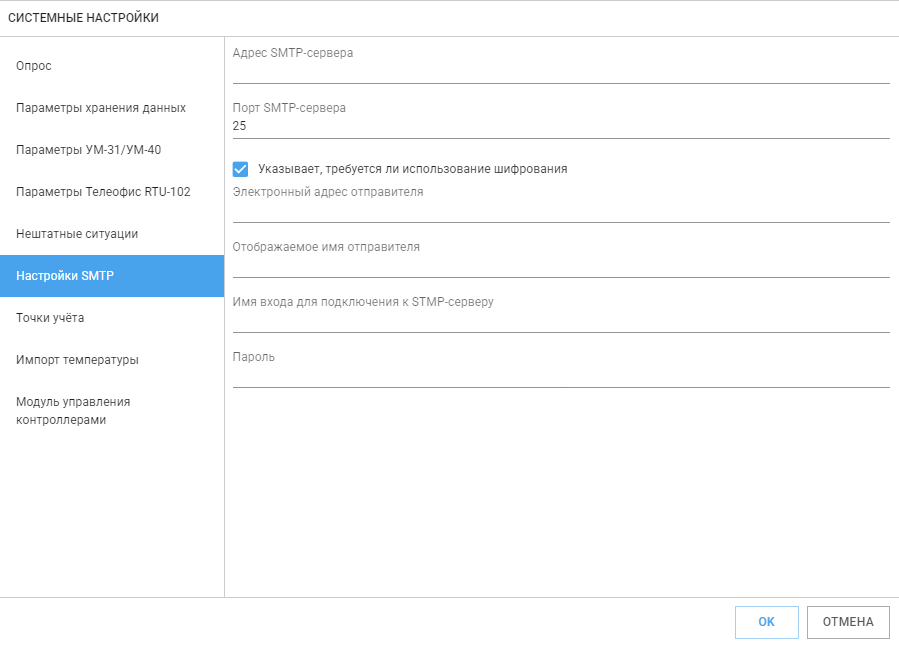Switch to Нештатные ситуации section
The height and width of the screenshot is (647, 899).
[112, 234]
